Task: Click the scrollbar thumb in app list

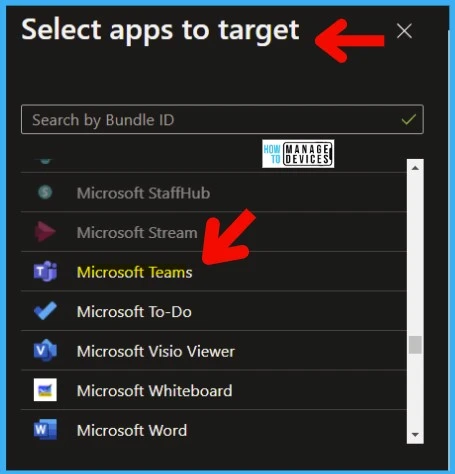Action: (x=415, y=345)
